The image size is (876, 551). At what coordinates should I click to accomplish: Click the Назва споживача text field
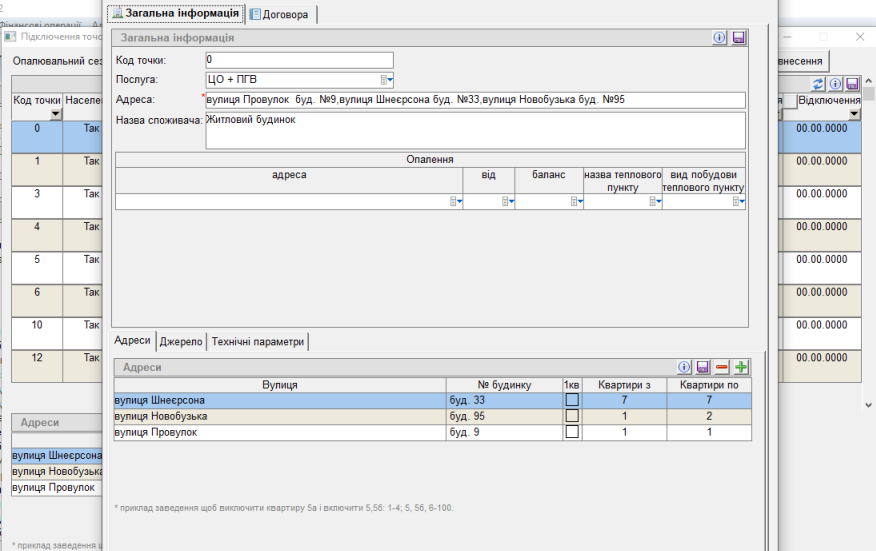click(x=475, y=130)
